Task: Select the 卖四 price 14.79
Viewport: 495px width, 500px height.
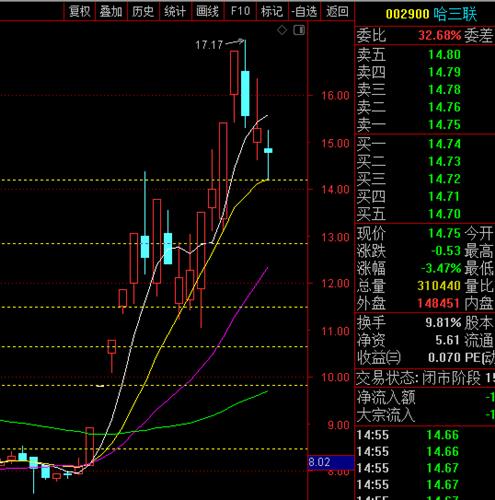Action: 444,72
